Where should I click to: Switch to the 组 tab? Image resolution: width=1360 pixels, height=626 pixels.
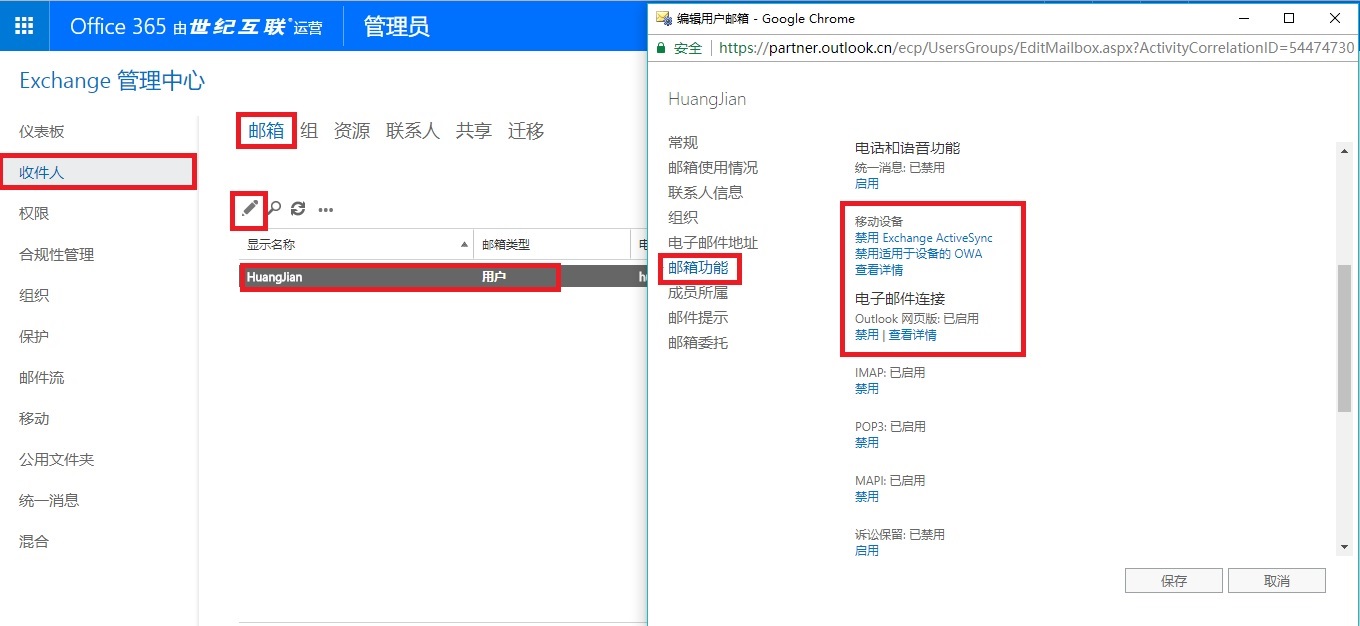click(309, 131)
